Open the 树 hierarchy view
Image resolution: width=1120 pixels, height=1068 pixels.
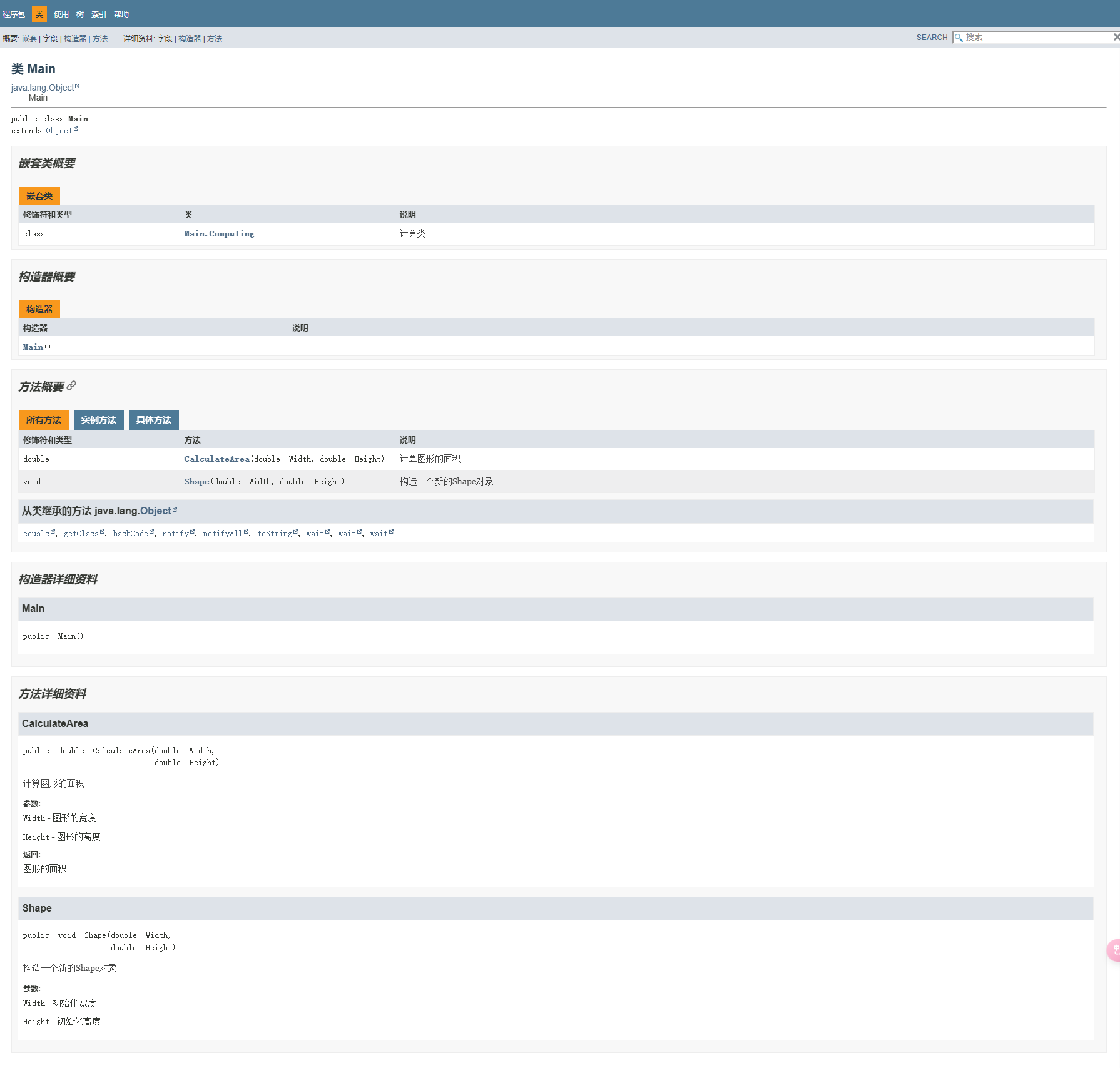pos(80,14)
